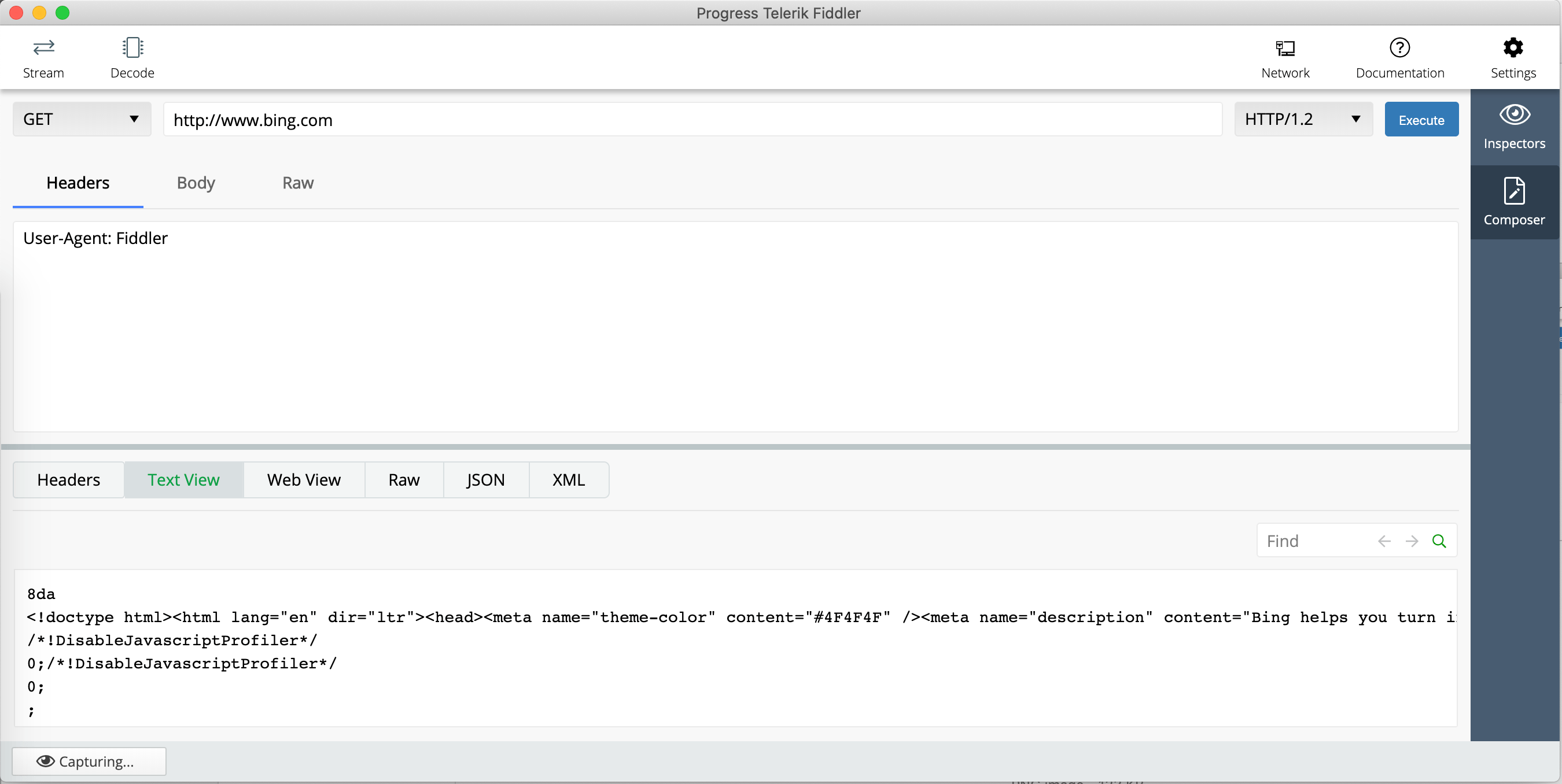The height and width of the screenshot is (784, 1562).
Task: Click the green maximize window button
Action: tap(62, 13)
